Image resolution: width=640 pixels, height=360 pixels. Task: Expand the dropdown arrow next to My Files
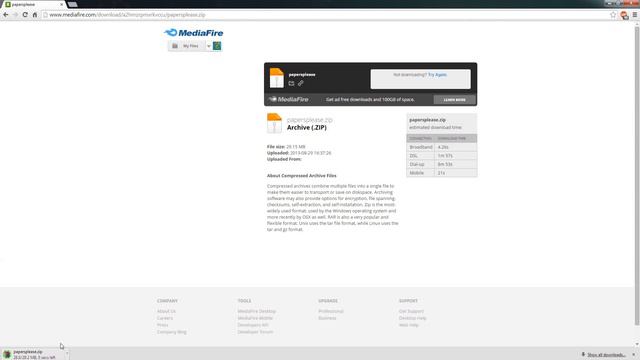point(209,46)
